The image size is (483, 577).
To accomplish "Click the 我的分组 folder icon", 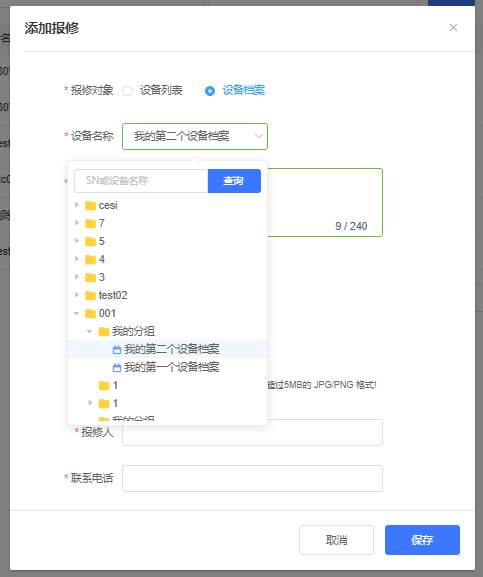I will 104,331.
